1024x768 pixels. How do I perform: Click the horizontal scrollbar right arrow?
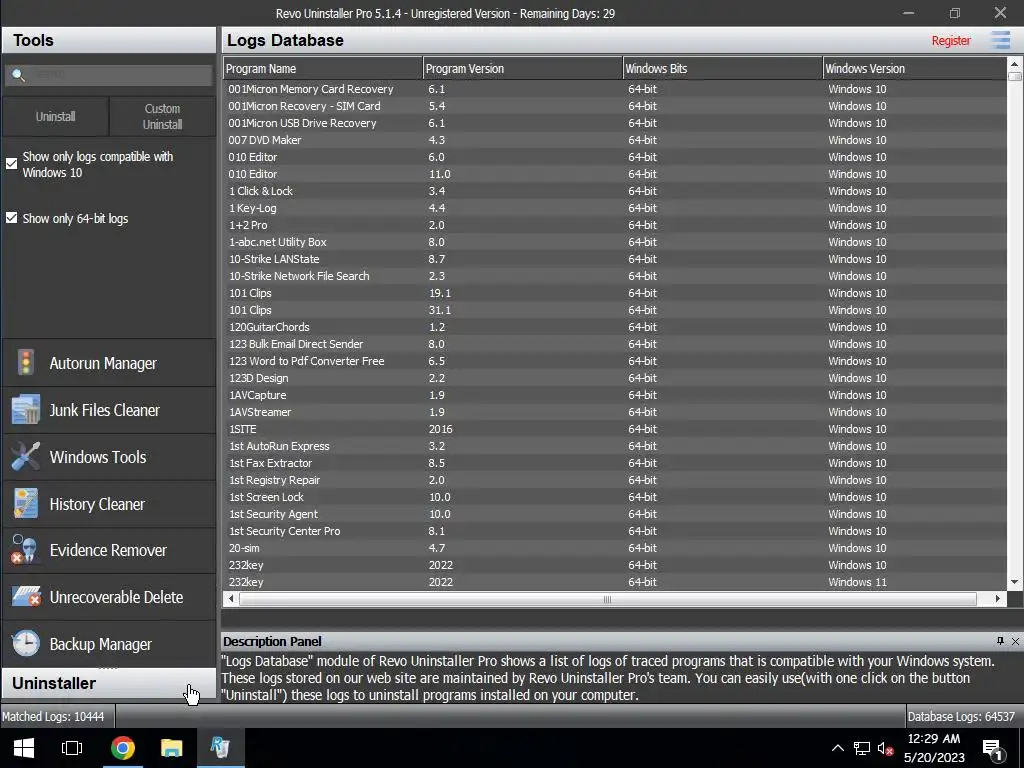pyautogui.click(x=997, y=599)
